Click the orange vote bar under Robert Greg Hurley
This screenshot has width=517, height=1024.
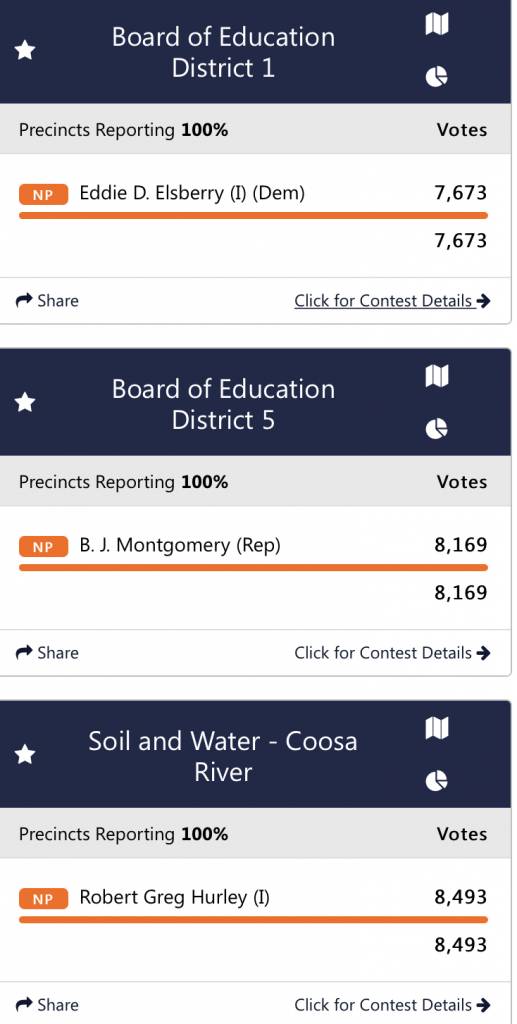pos(253,920)
